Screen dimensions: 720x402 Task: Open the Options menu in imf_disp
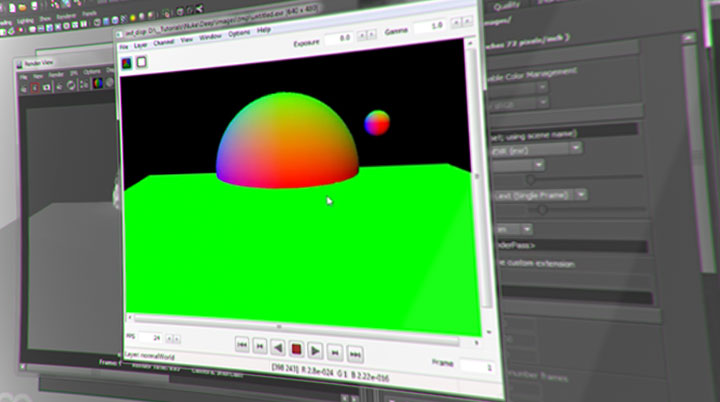click(239, 34)
